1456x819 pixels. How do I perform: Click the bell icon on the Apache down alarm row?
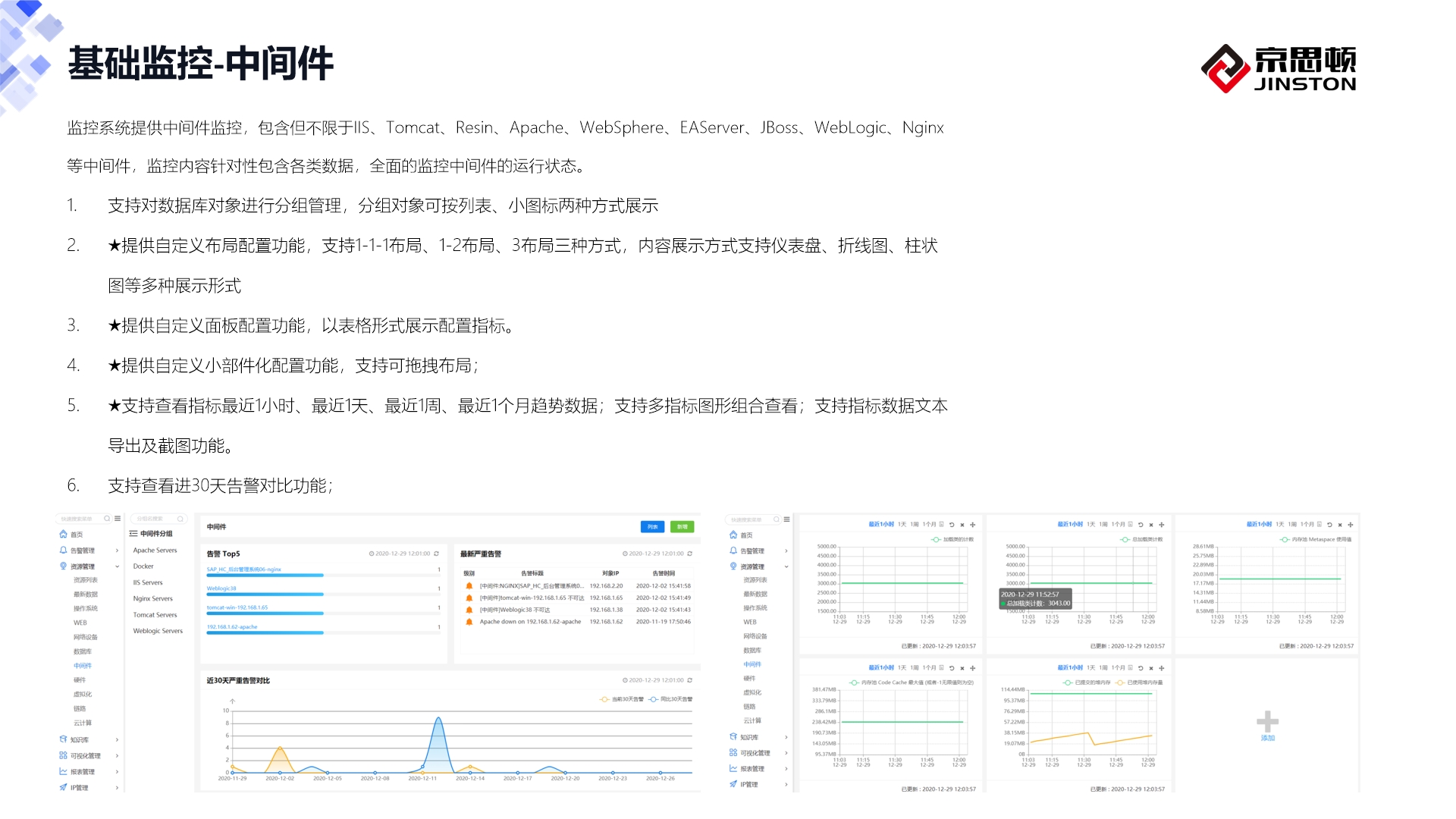[x=469, y=622]
